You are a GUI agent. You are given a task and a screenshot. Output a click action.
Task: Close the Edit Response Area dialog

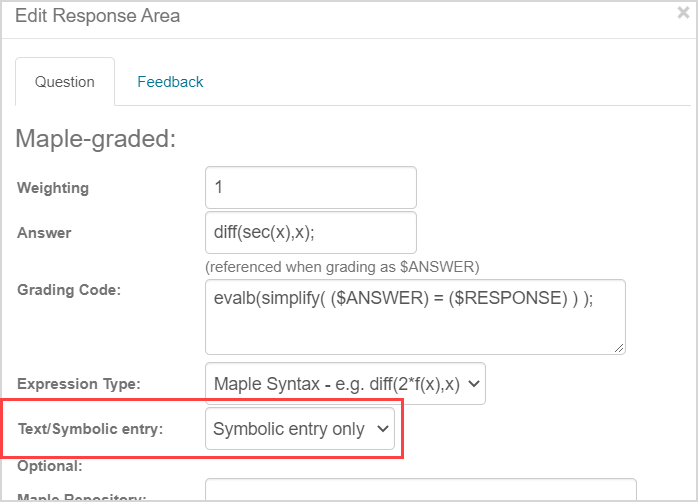[683, 14]
